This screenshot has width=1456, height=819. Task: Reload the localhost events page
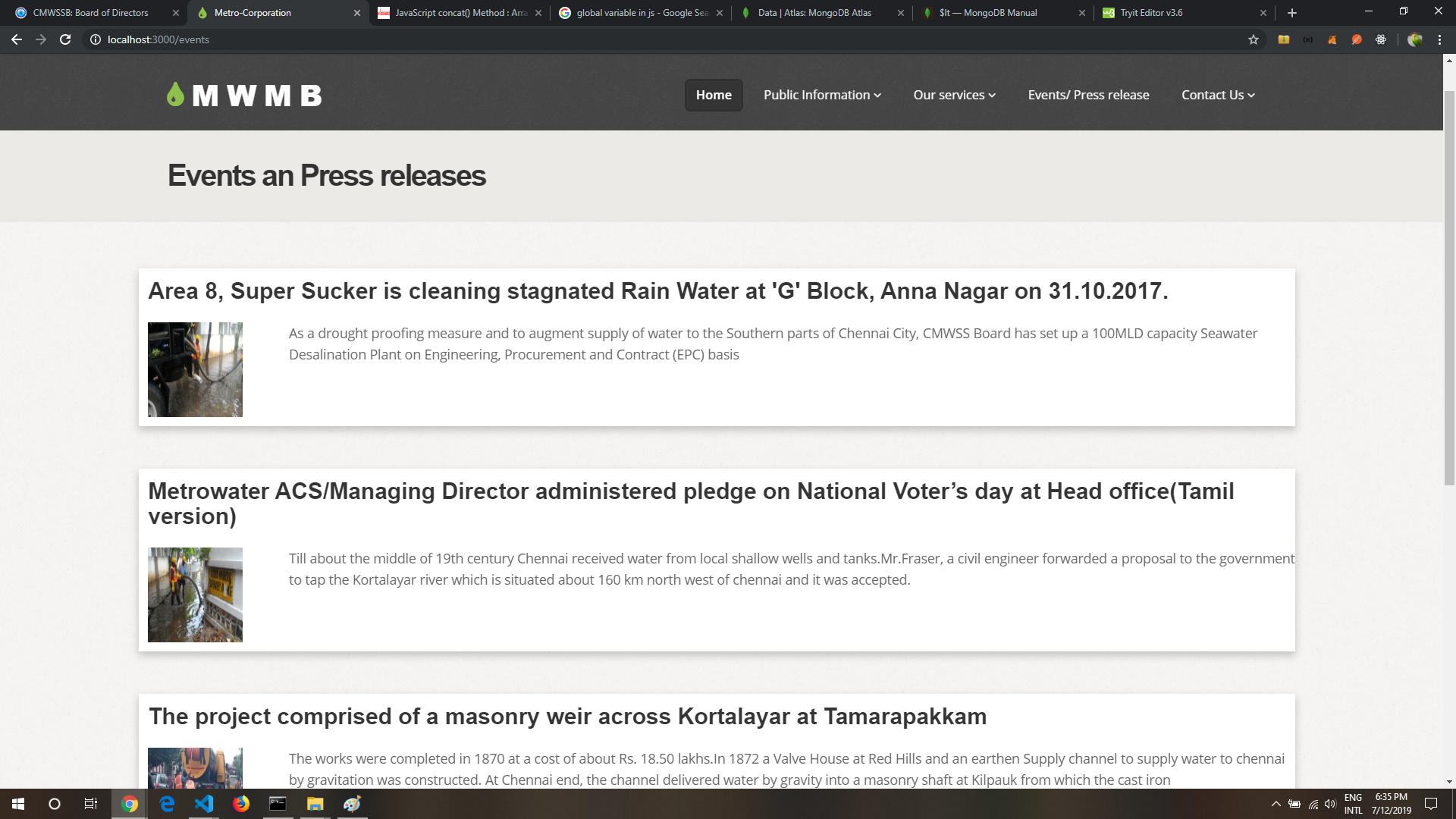point(65,39)
